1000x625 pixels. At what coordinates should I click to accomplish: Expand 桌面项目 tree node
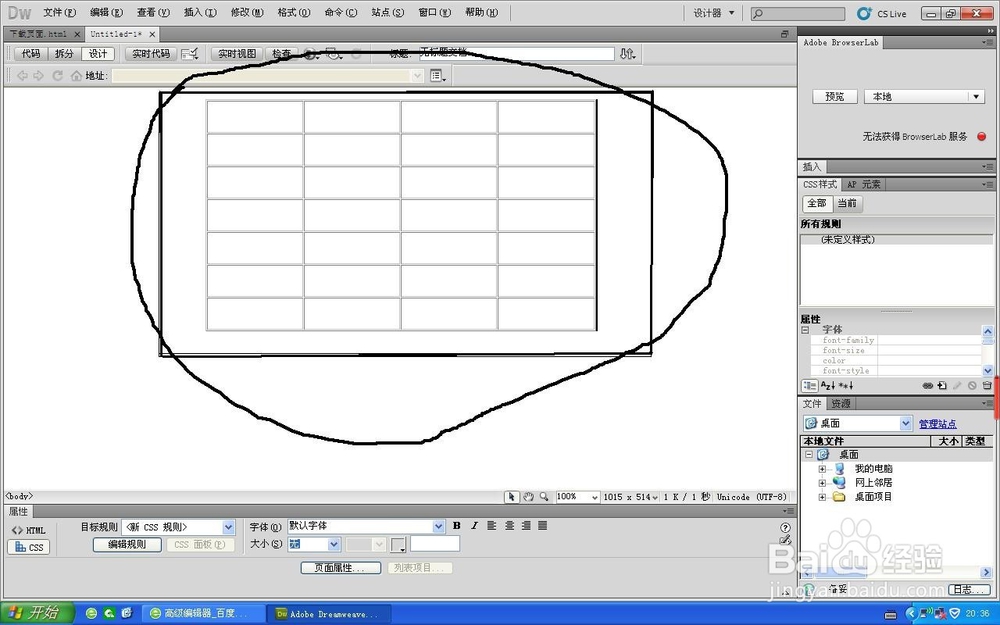pyautogui.click(x=822, y=497)
